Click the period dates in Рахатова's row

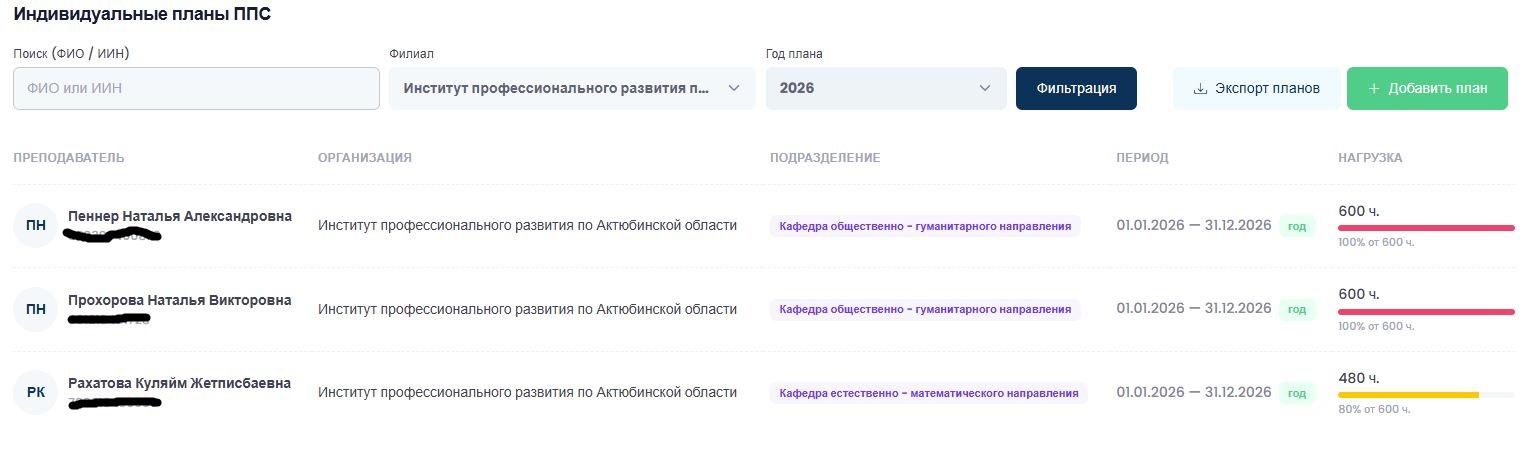(x=1193, y=392)
